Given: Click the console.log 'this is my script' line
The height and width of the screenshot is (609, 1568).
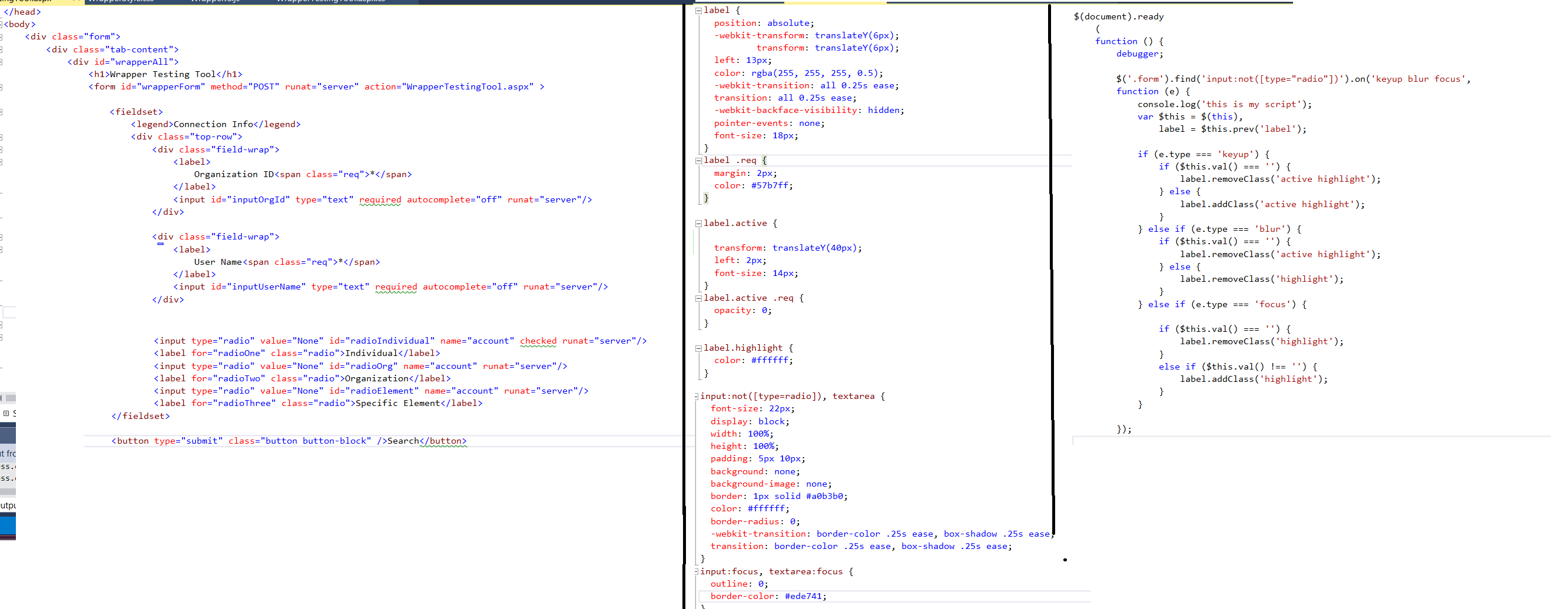Looking at the screenshot, I should tap(1225, 104).
